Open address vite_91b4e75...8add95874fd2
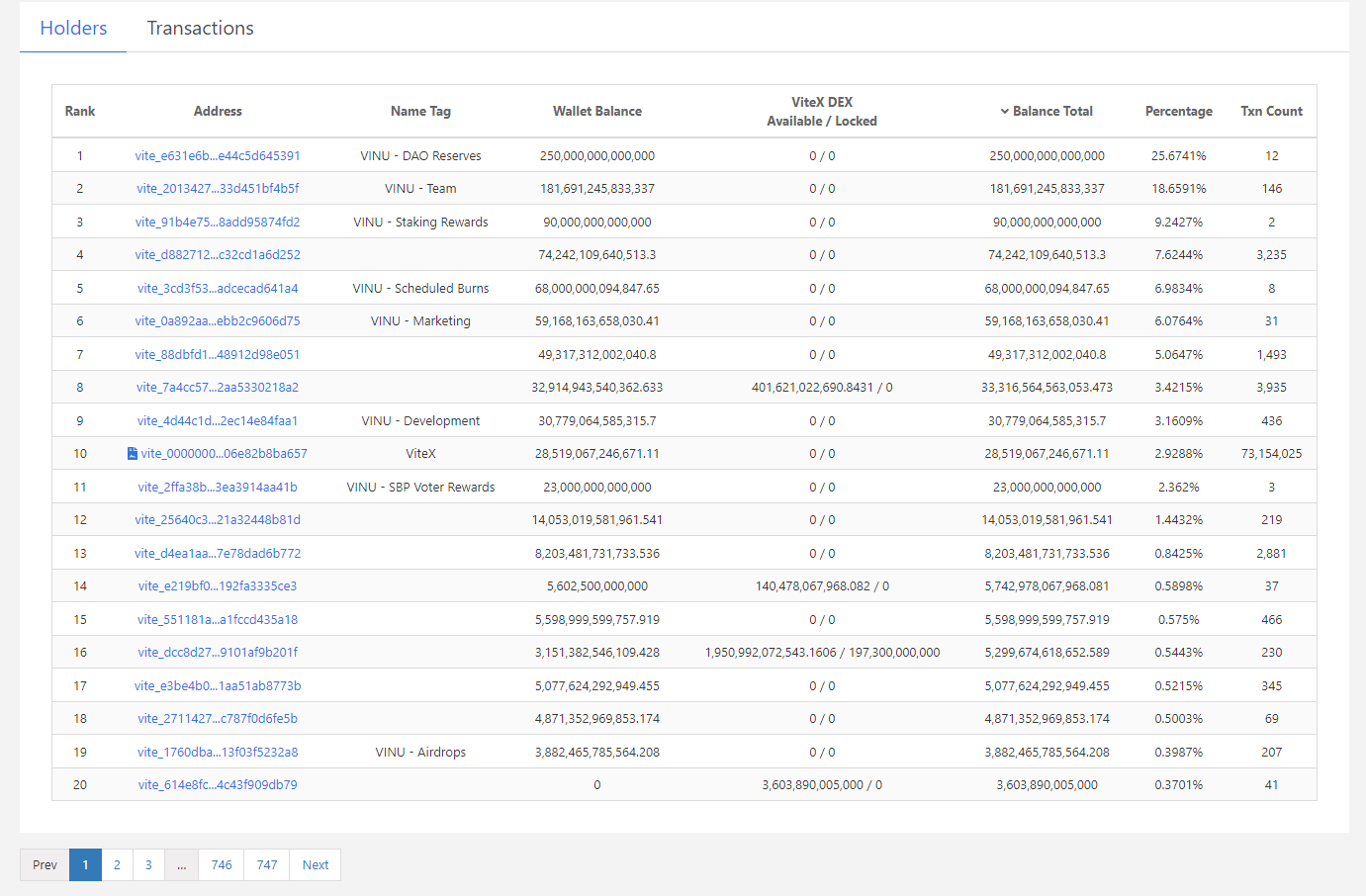Image resolution: width=1366 pixels, height=896 pixels. [x=218, y=223]
